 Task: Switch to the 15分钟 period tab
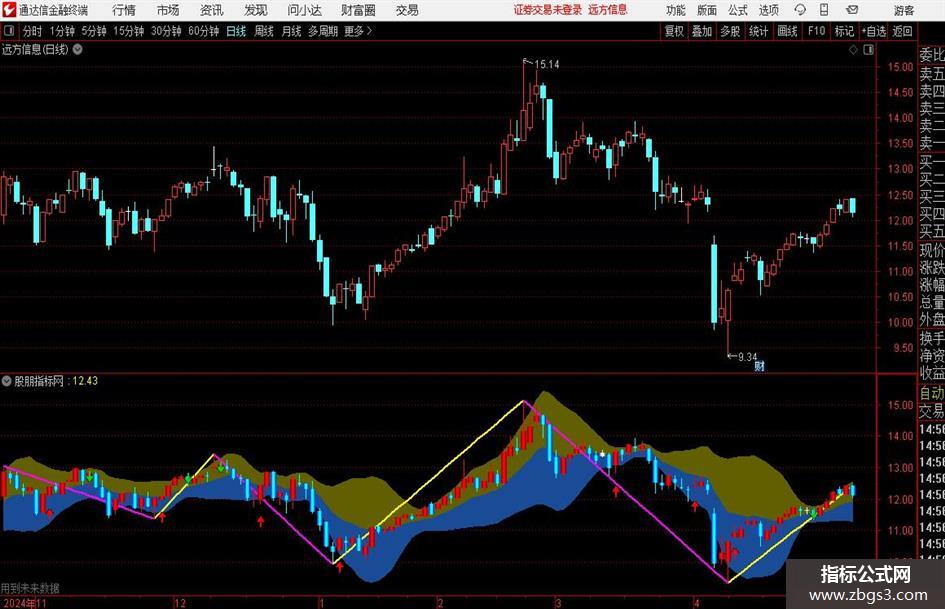click(x=129, y=31)
